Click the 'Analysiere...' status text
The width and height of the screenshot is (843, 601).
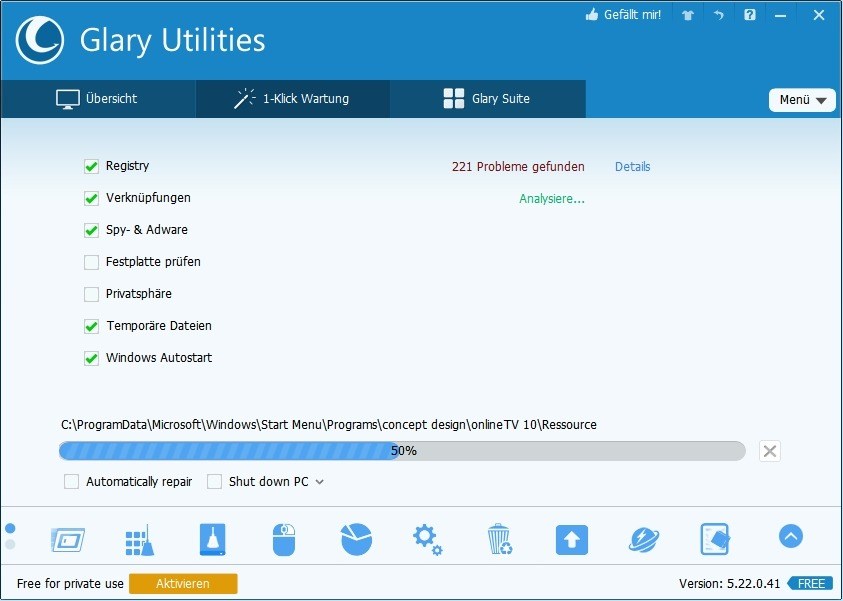[552, 199]
